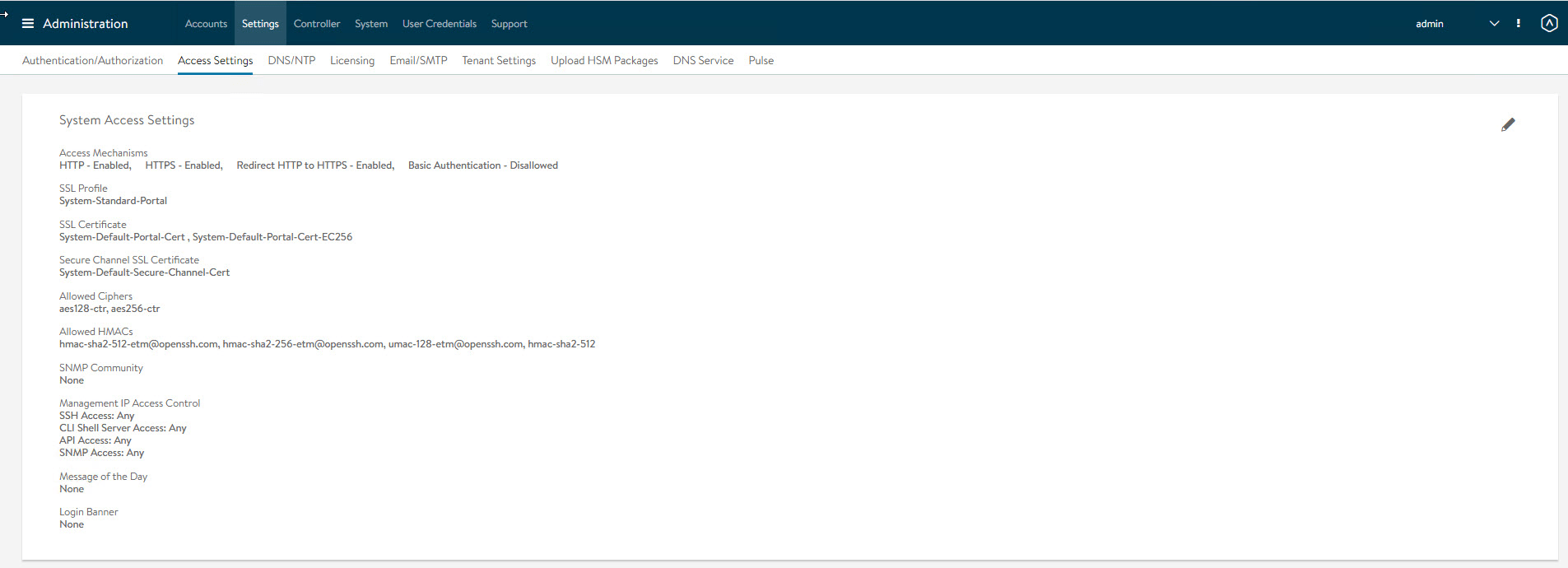
Task: Click the None value under Message of the Day
Action: pyautogui.click(x=72, y=489)
